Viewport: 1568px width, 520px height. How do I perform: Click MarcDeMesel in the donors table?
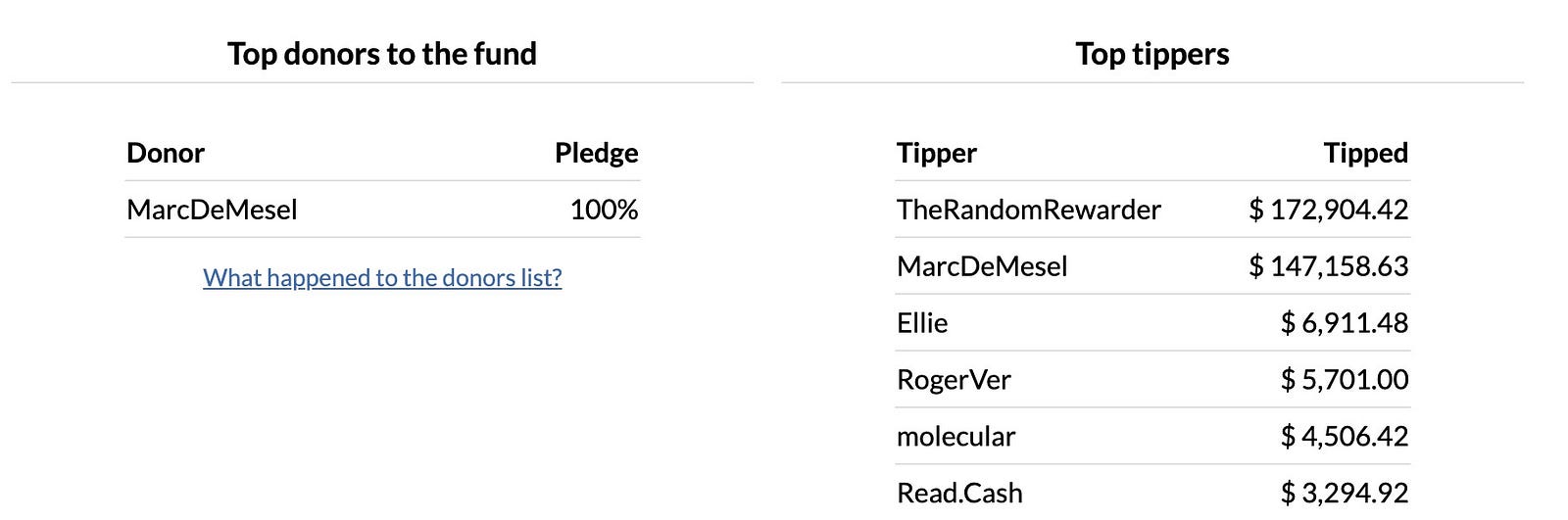coord(212,210)
